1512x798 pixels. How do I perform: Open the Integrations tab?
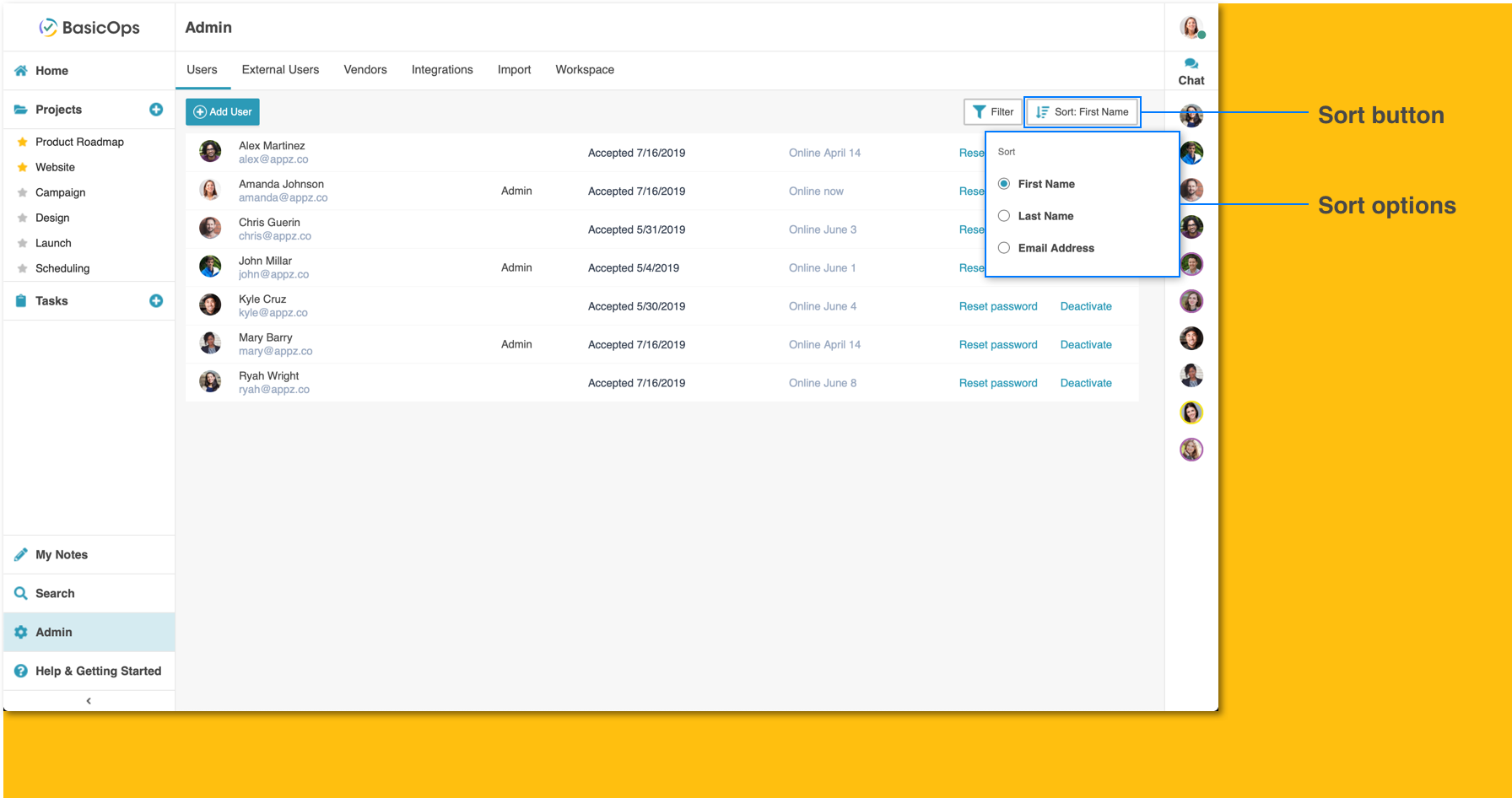pyautogui.click(x=442, y=70)
